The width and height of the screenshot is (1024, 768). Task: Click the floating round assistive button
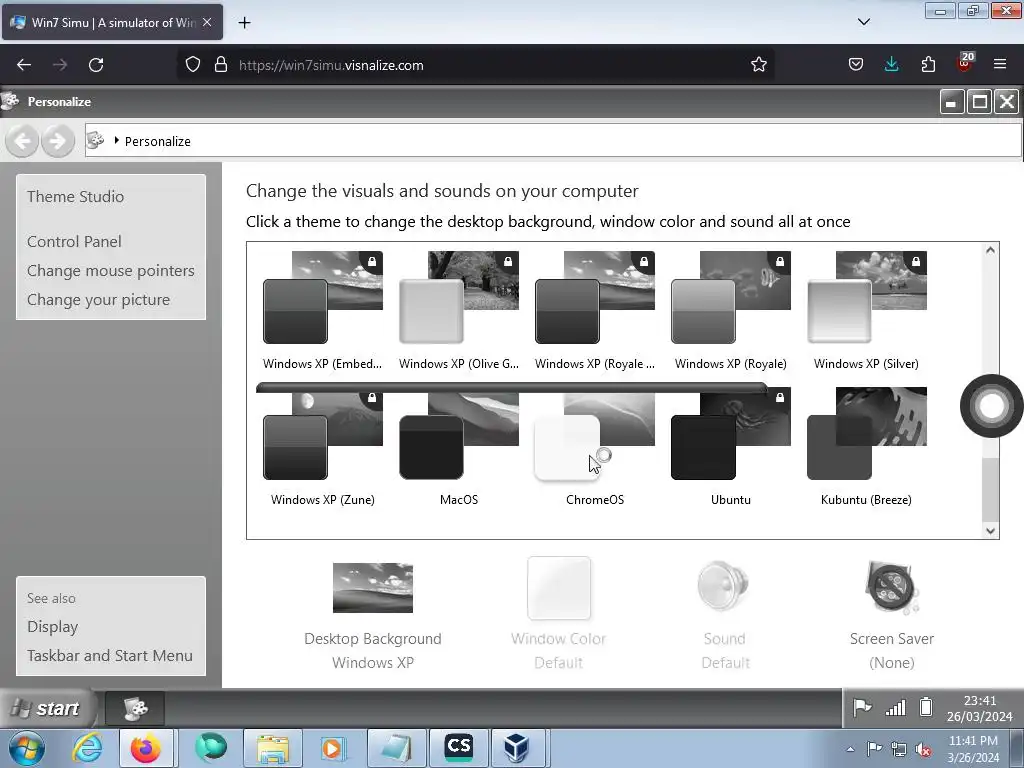coord(991,406)
